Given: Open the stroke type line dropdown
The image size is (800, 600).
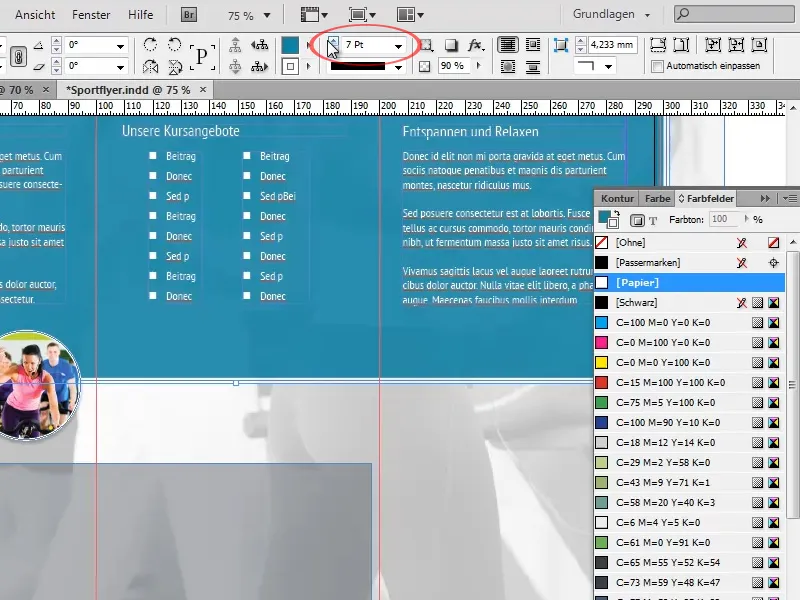Looking at the screenshot, I should click(x=398, y=67).
